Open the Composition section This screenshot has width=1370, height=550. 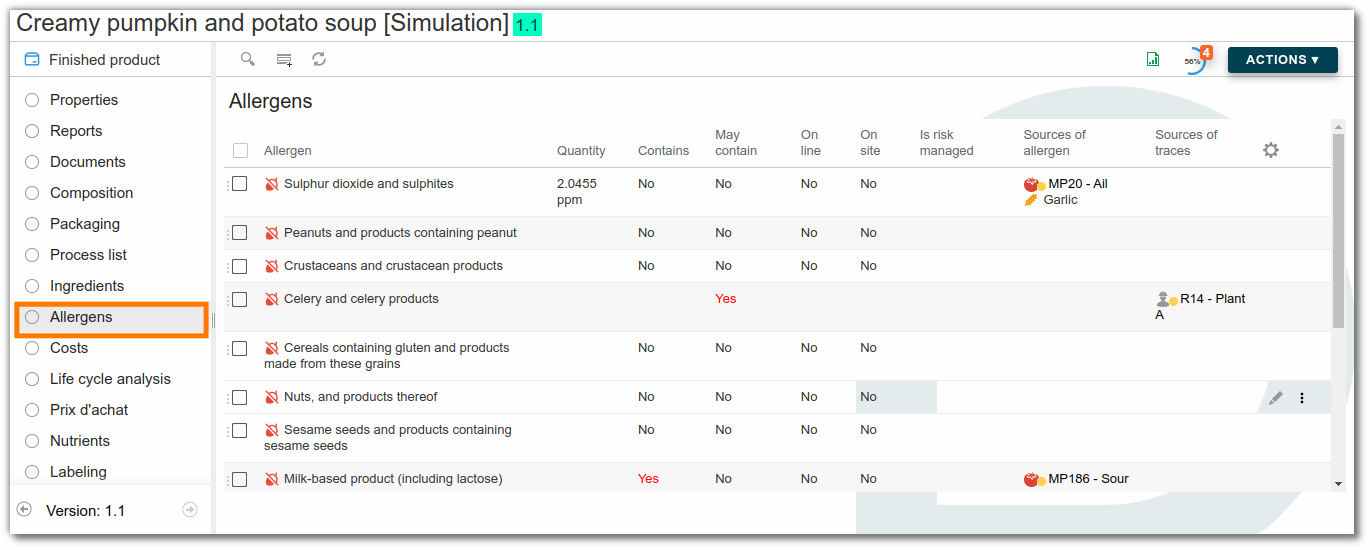pos(91,193)
